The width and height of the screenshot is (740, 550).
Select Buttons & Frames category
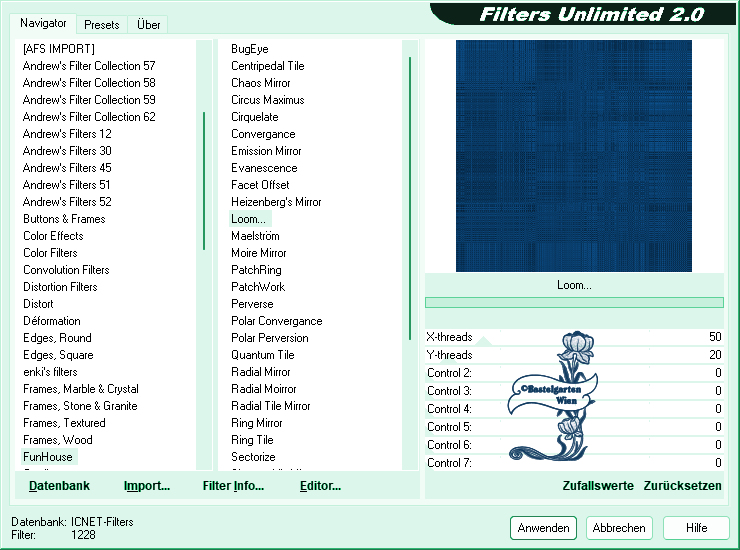click(64, 219)
